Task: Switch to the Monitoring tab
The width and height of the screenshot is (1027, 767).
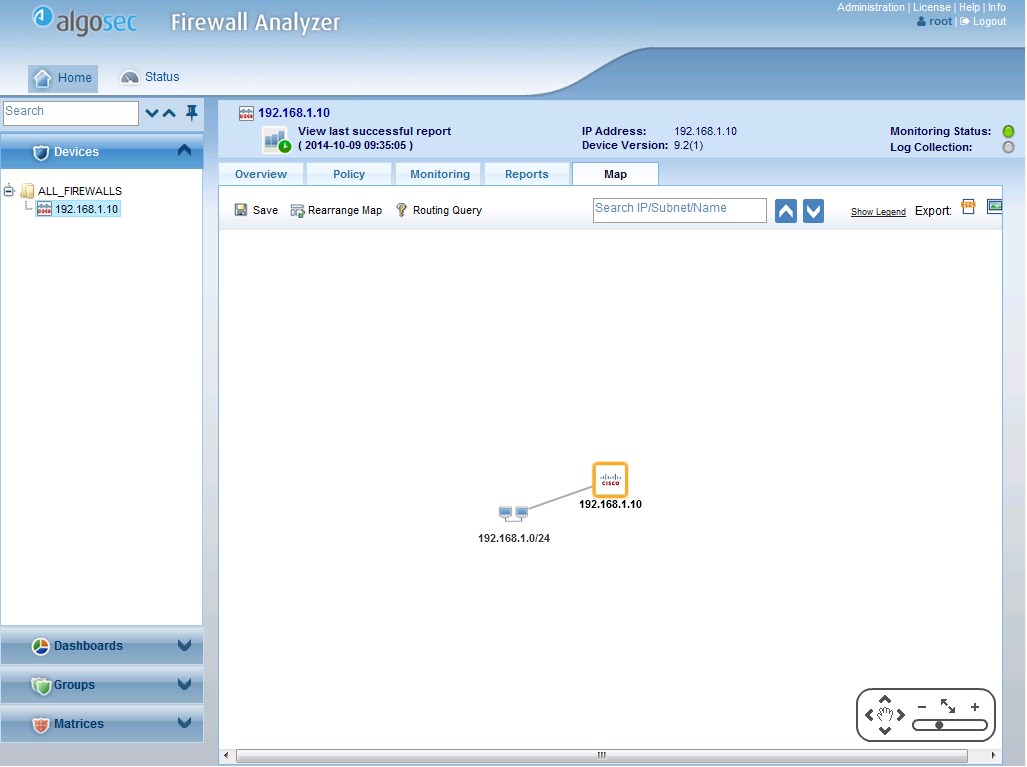Action: click(439, 174)
